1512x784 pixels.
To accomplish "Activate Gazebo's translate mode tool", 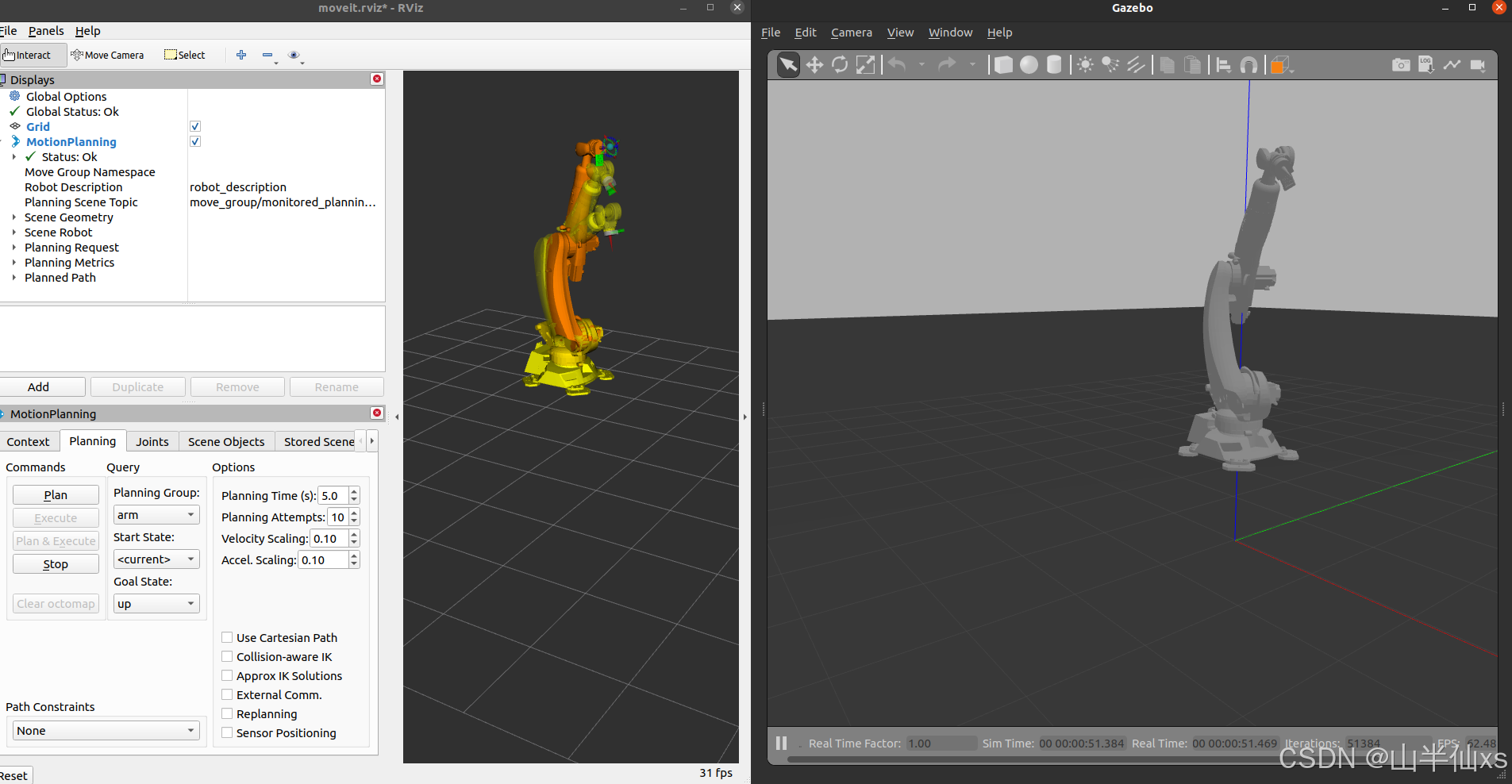I will [x=814, y=65].
